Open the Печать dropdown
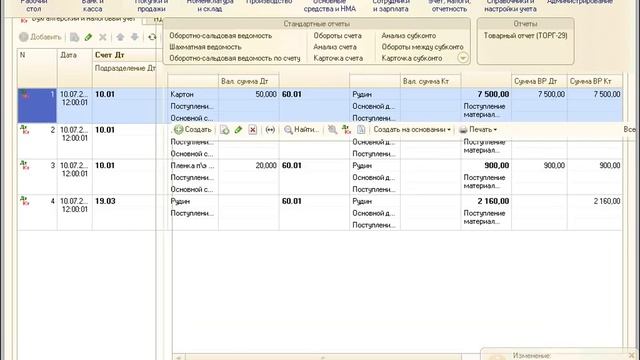640x360 pixels. pyautogui.click(x=478, y=130)
